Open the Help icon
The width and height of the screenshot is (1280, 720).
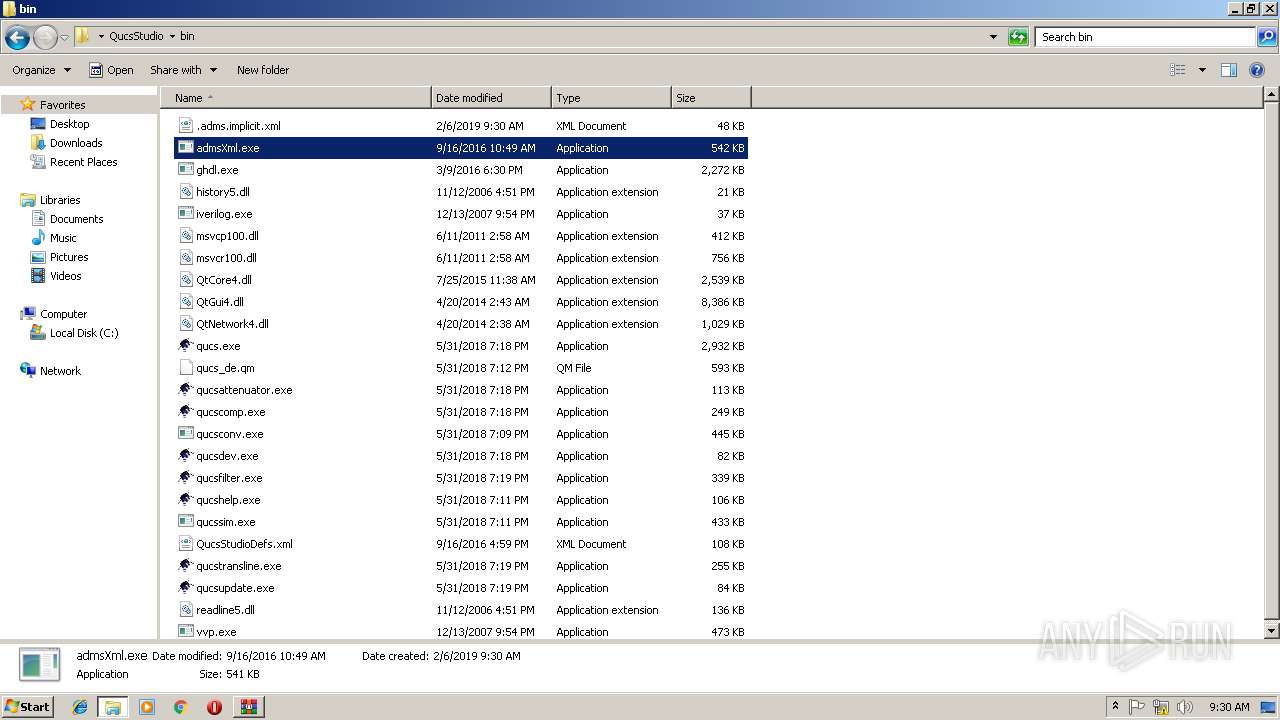coord(1257,70)
